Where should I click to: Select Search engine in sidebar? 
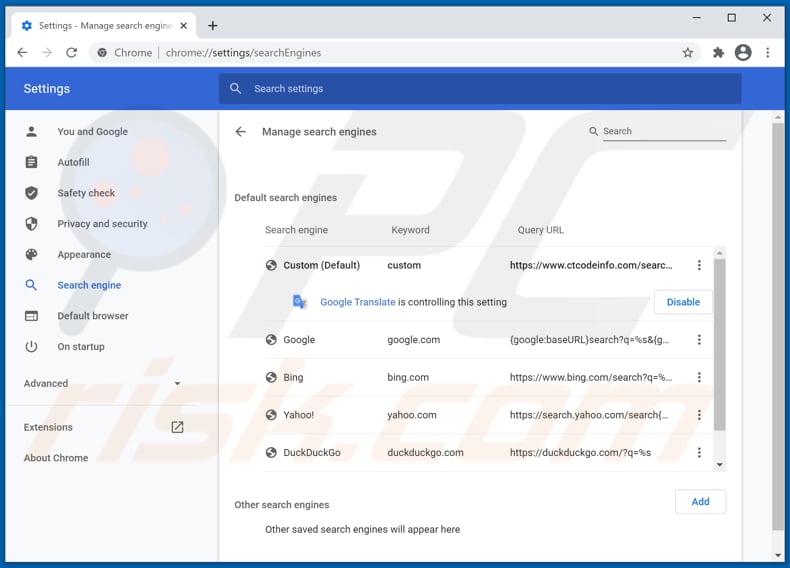coord(89,285)
